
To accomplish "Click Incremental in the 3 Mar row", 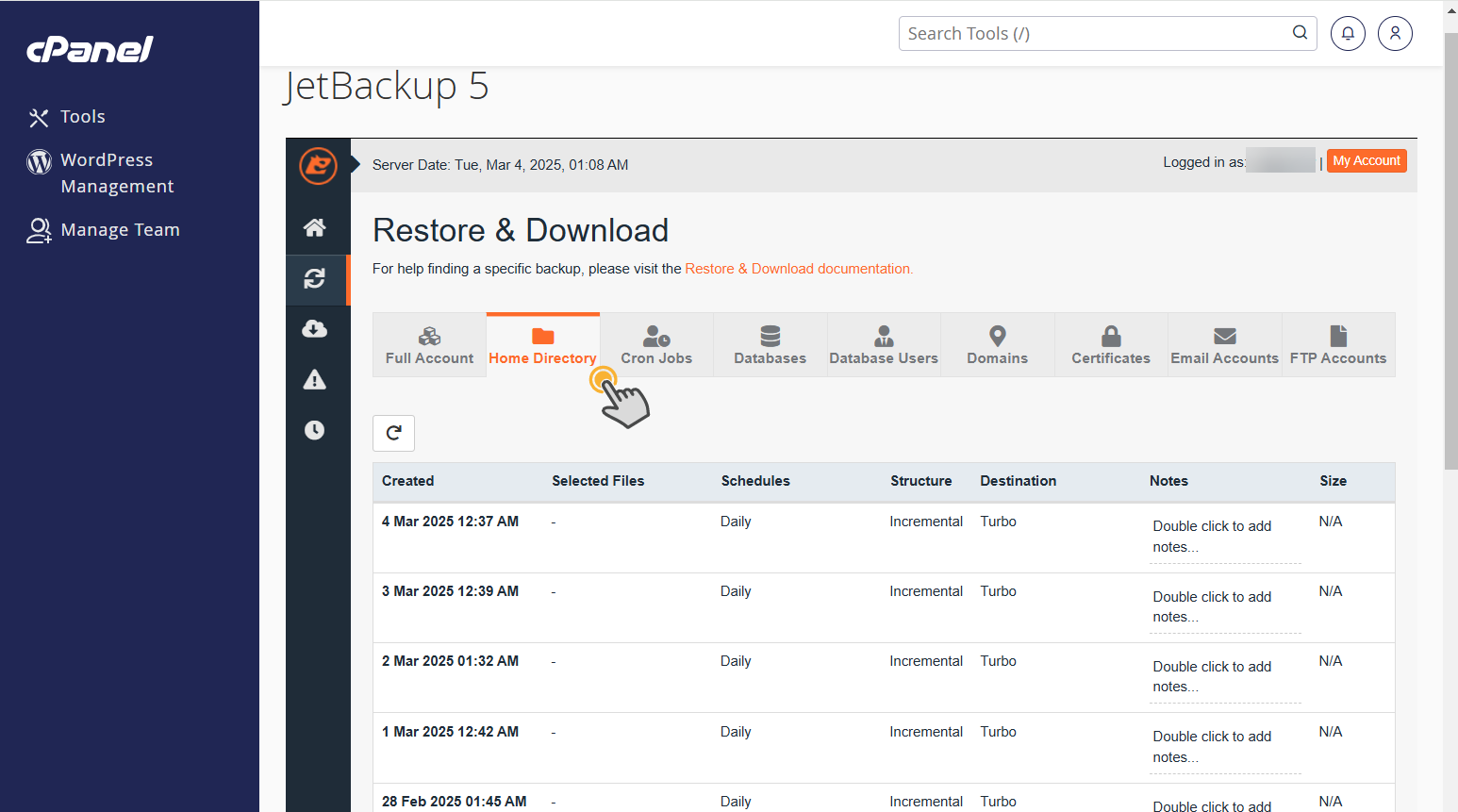I will (926, 591).
